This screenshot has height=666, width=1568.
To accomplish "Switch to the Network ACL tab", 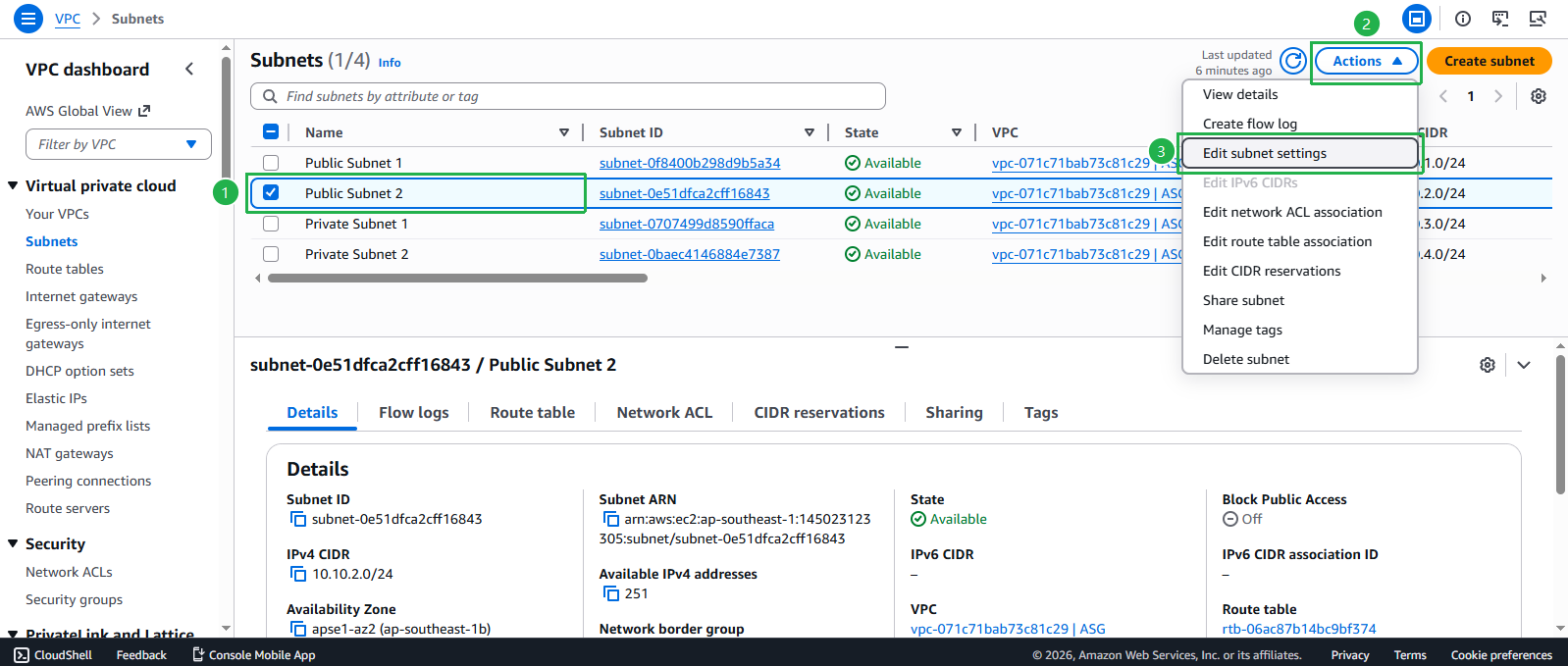I will tap(664, 413).
